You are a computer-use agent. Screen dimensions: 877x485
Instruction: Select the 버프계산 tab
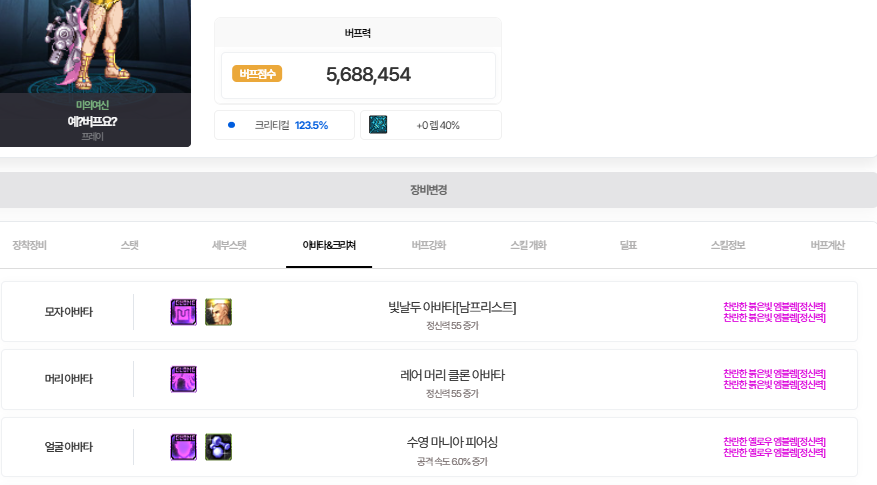coord(828,245)
